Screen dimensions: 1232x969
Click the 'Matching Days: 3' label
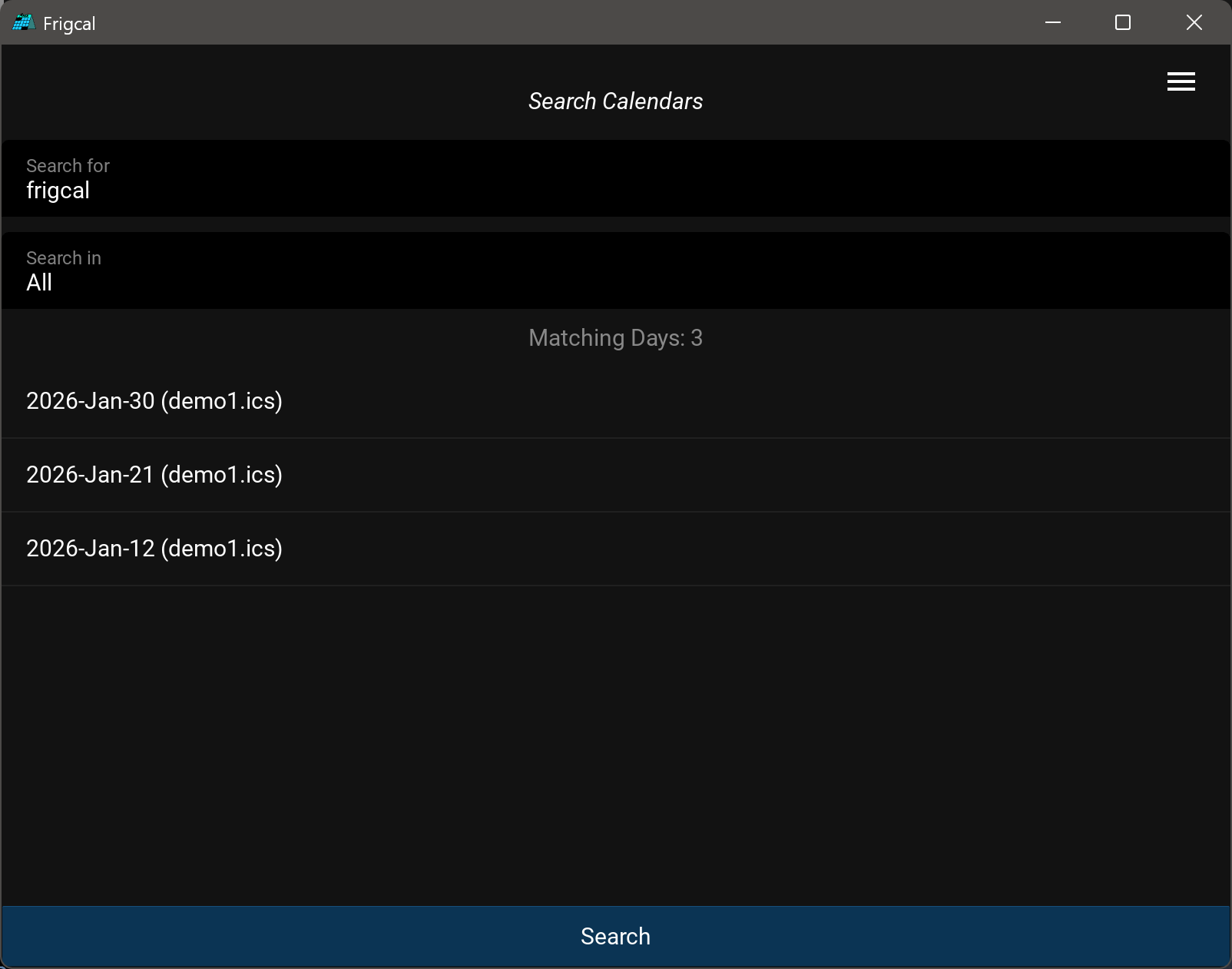coord(615,338)
